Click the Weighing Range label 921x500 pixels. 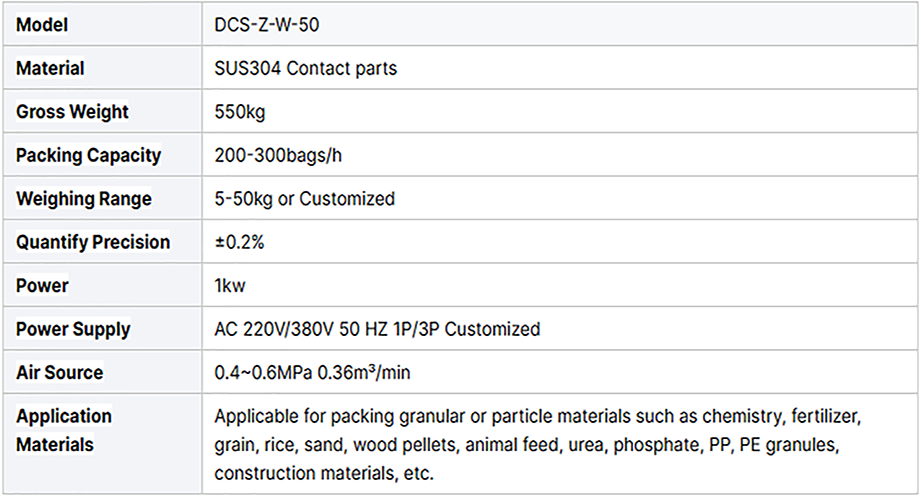coord(84,199)
